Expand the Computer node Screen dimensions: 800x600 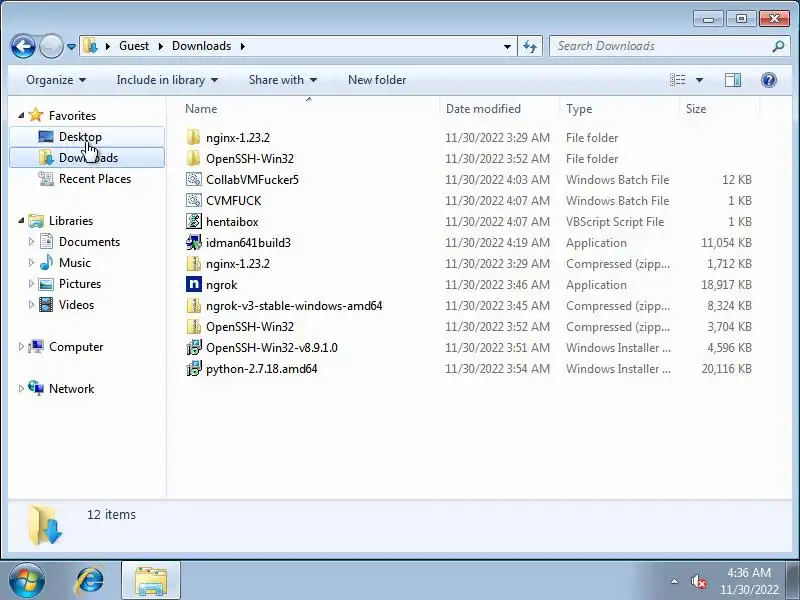(x=21, y=346)
